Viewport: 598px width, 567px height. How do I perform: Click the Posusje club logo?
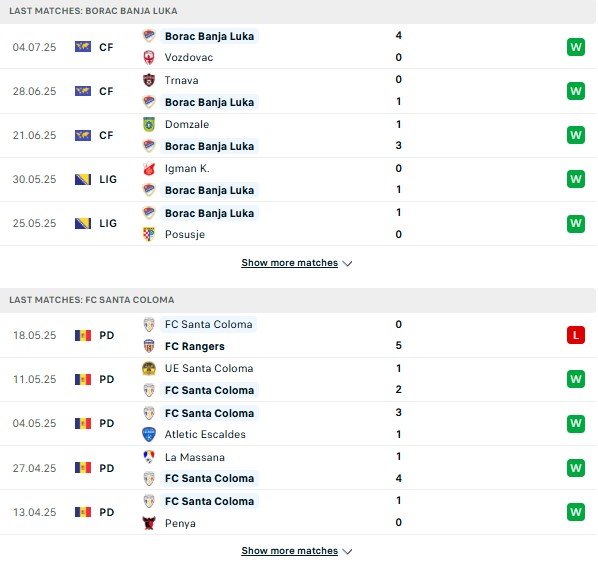click(x=149, y=234)
